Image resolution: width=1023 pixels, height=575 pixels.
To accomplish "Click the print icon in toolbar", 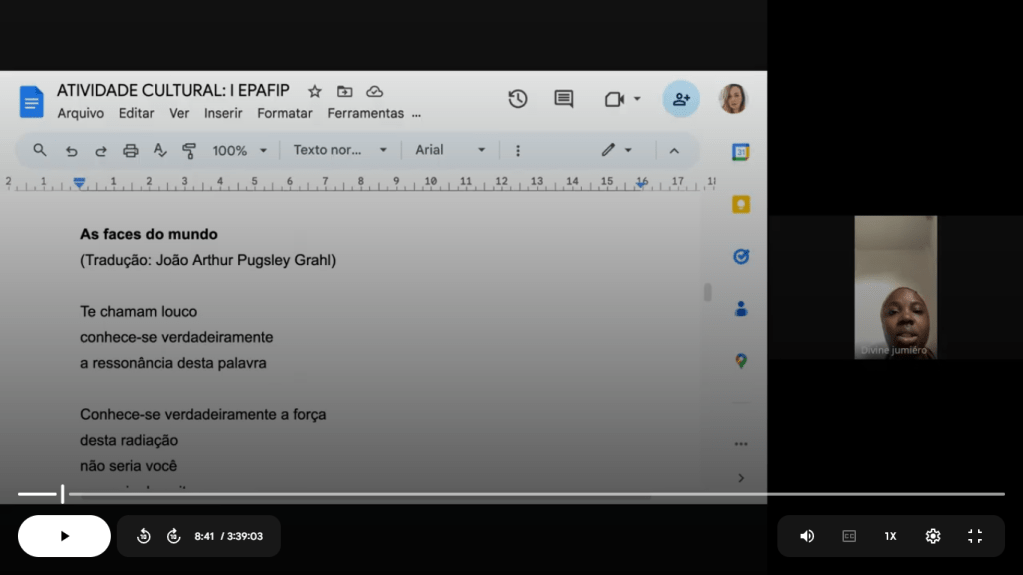I will tap(130, 151).
